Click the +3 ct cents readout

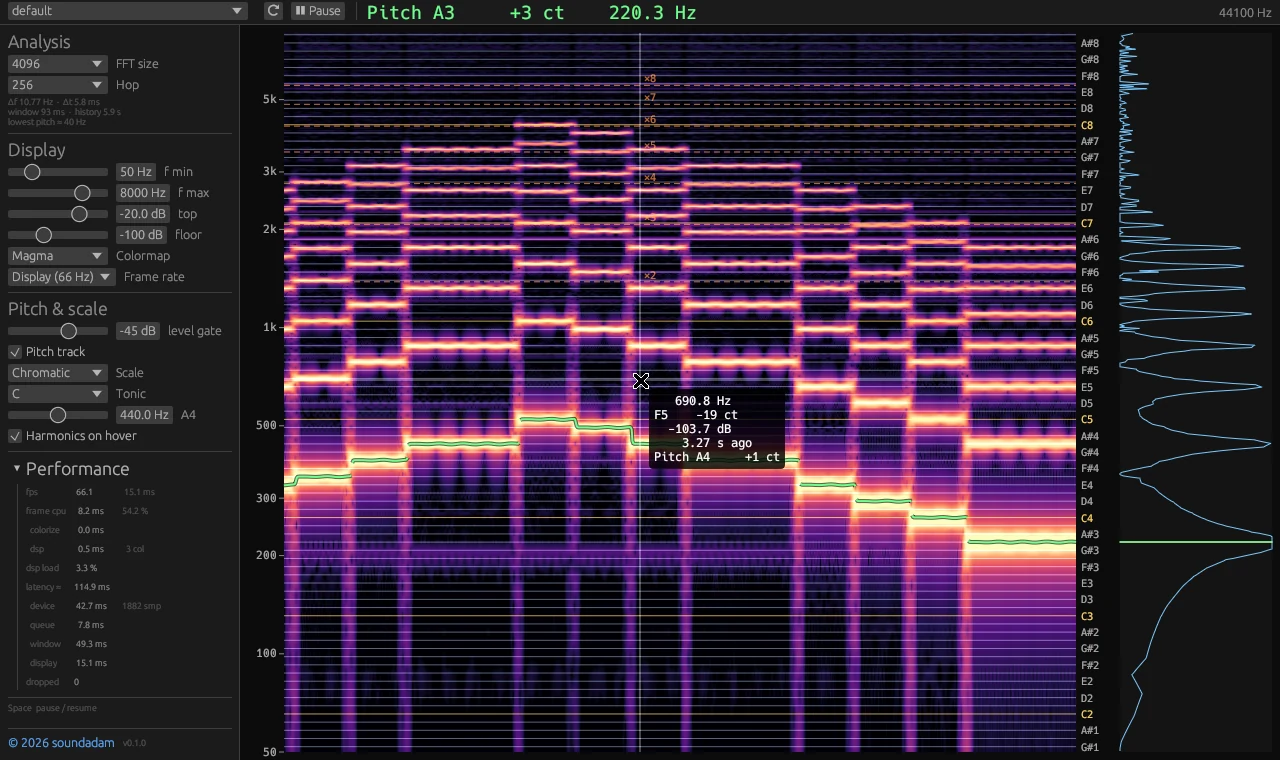click(537, 13)
